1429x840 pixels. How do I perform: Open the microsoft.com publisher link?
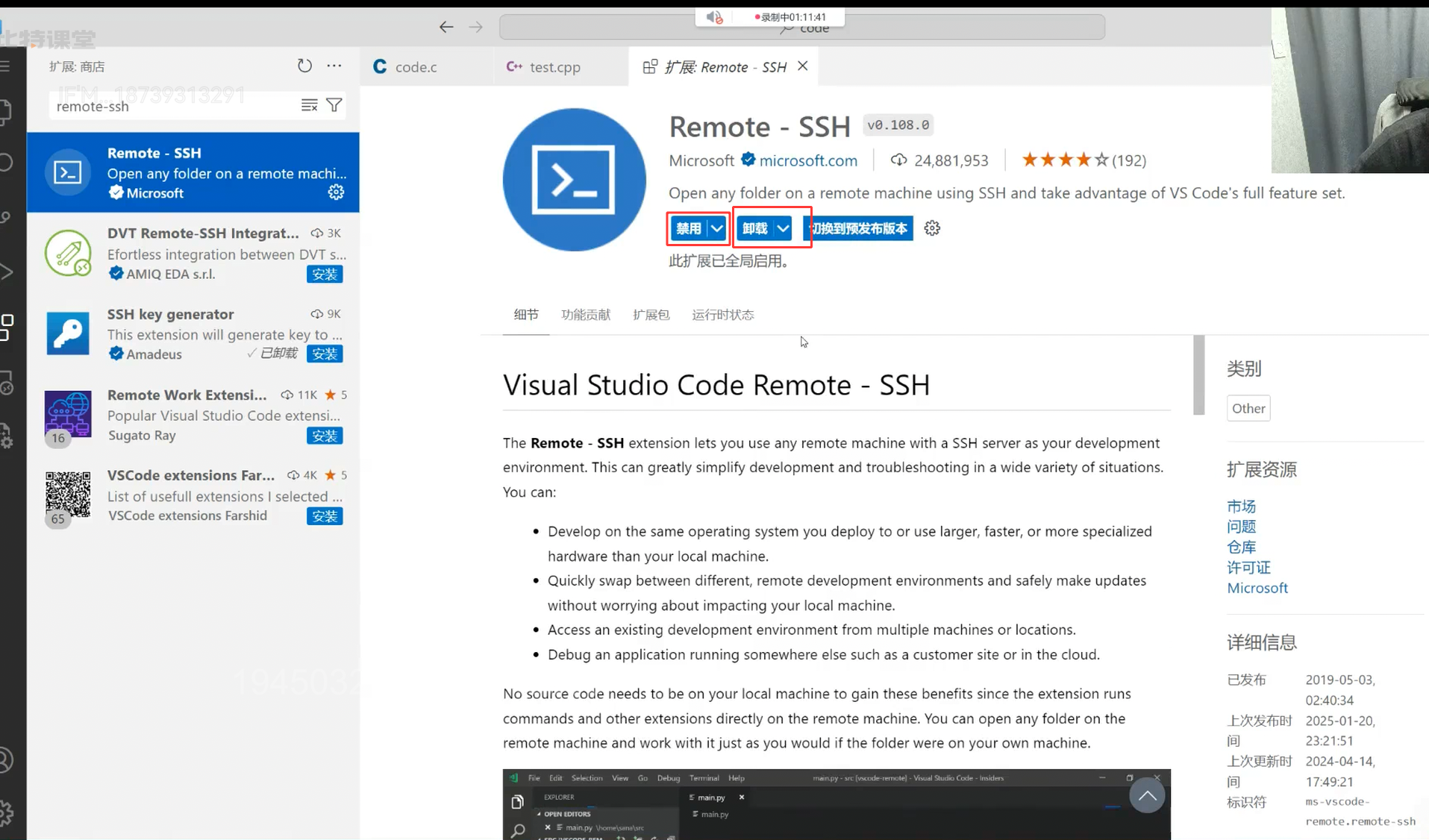pyautogui.click(x=808, y=160)
